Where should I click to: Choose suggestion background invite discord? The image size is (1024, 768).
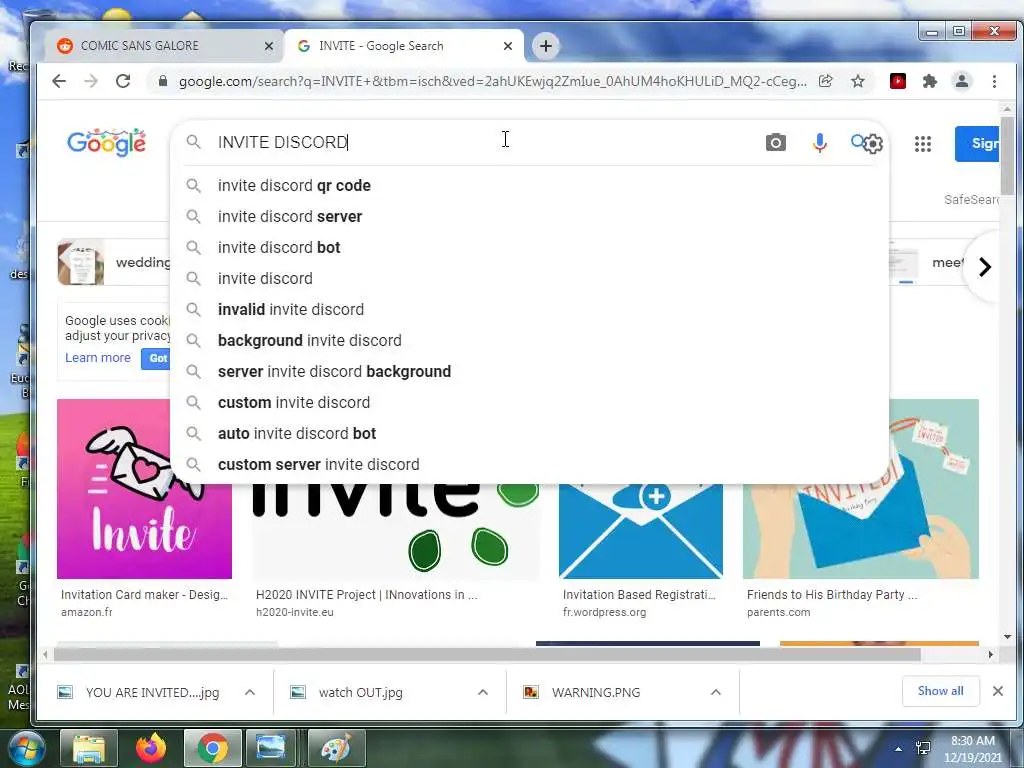[529, 340]
